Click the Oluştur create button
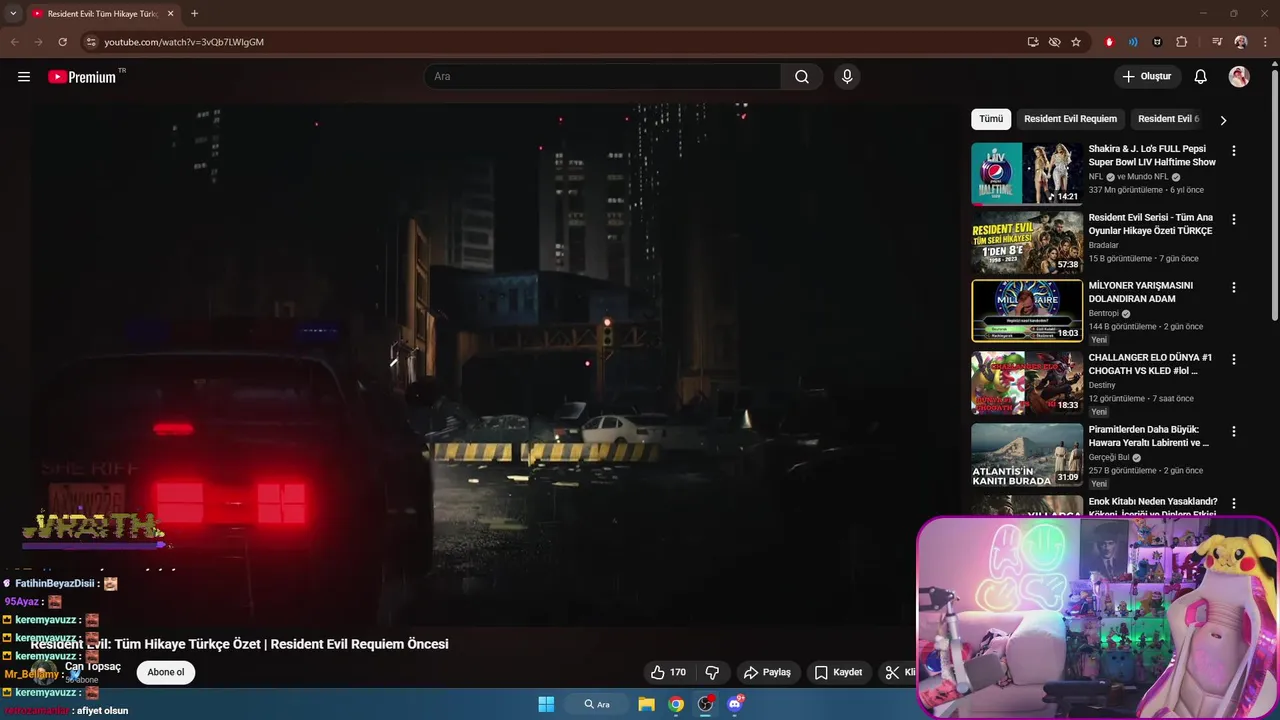The width and height of the screenshot is (1280, 720). click(x=1147, y=77)
